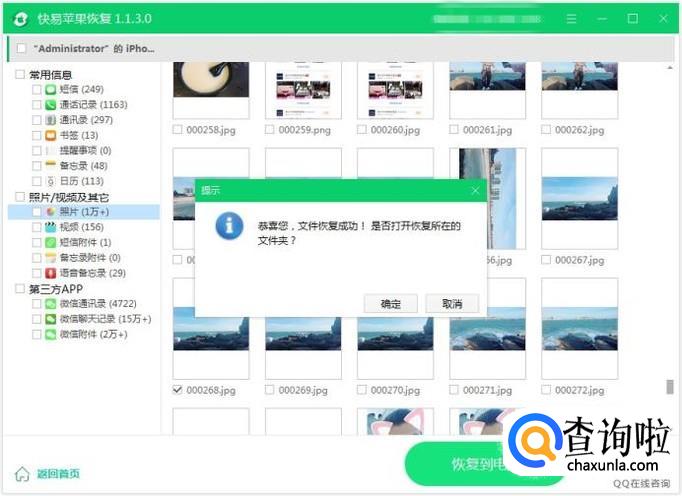Click the 视频 clapperboard icon
Image resolution: width=682 pixels, height=496 pixels.
51,227
